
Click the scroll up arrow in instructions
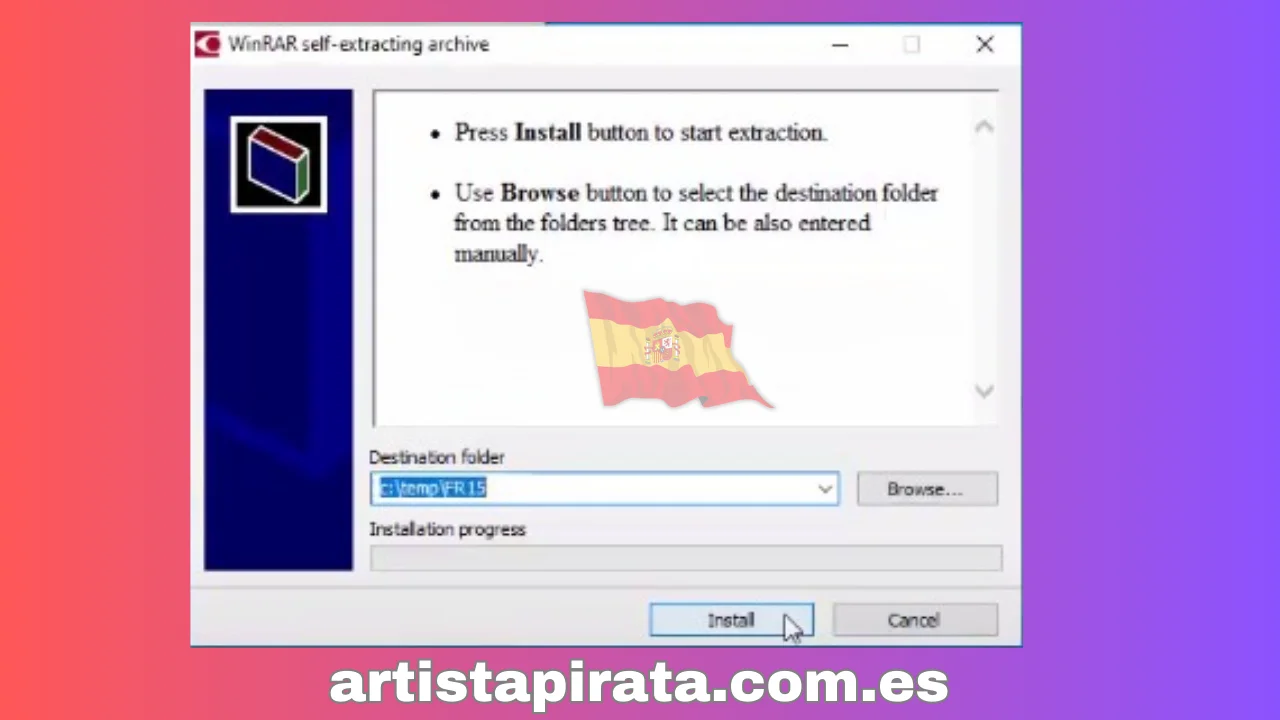coord(984,127)
